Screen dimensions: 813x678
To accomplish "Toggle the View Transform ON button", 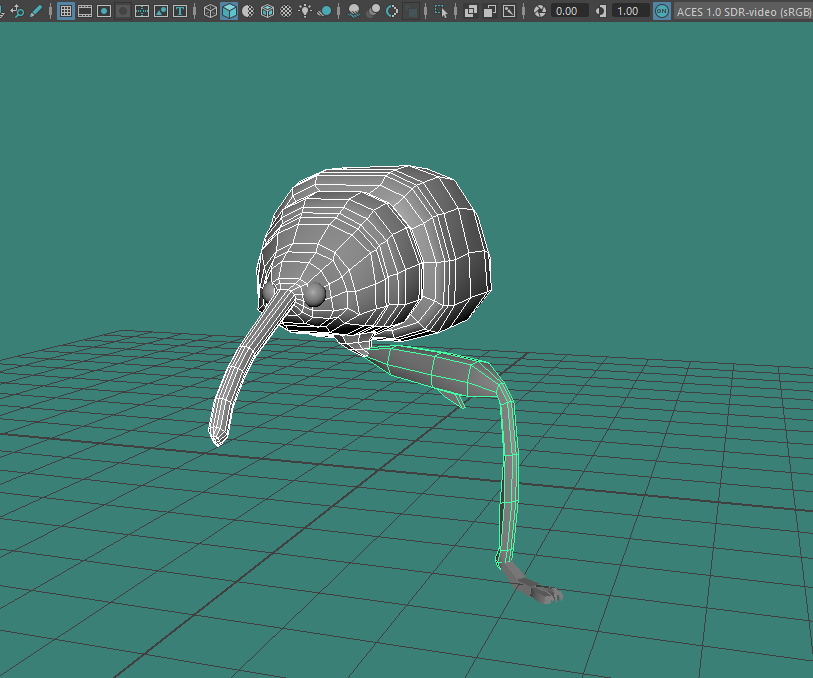I will [661, 11].
